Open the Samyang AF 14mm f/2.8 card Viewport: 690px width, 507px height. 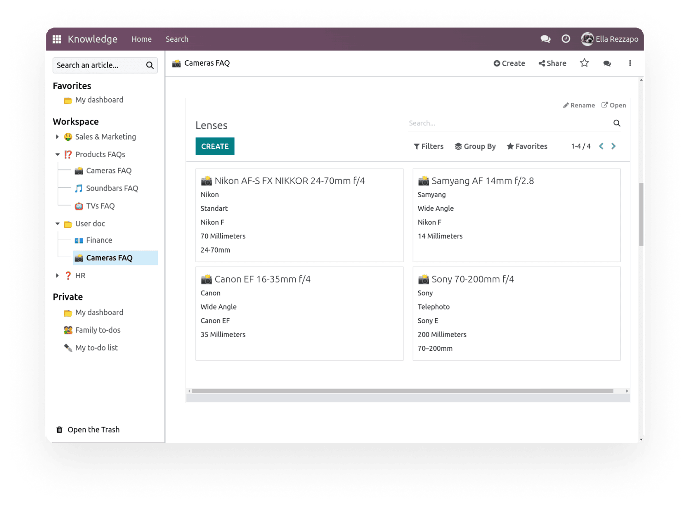pos(517,215)
